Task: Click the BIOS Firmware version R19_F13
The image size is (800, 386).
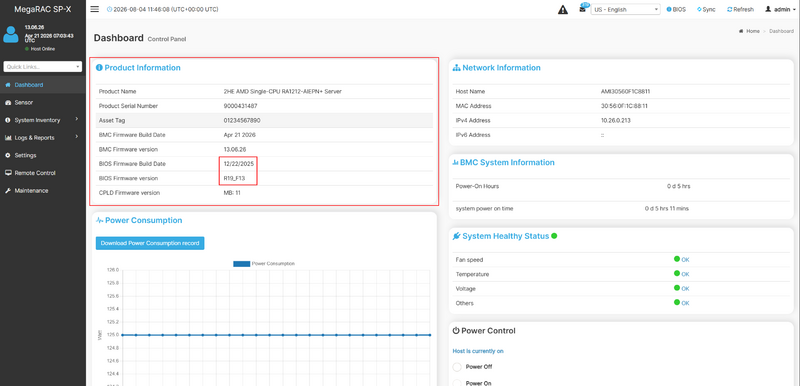Action: pos(234,178)
